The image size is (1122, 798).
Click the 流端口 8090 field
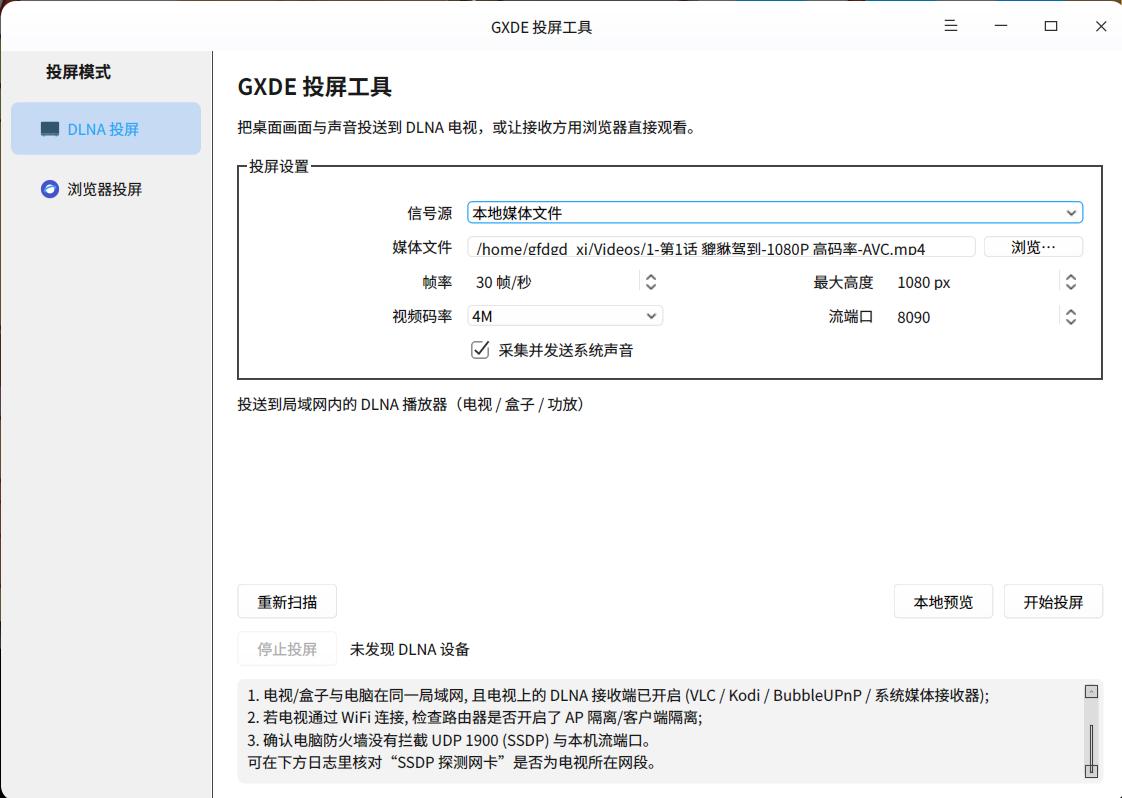[x=976, y=317]
